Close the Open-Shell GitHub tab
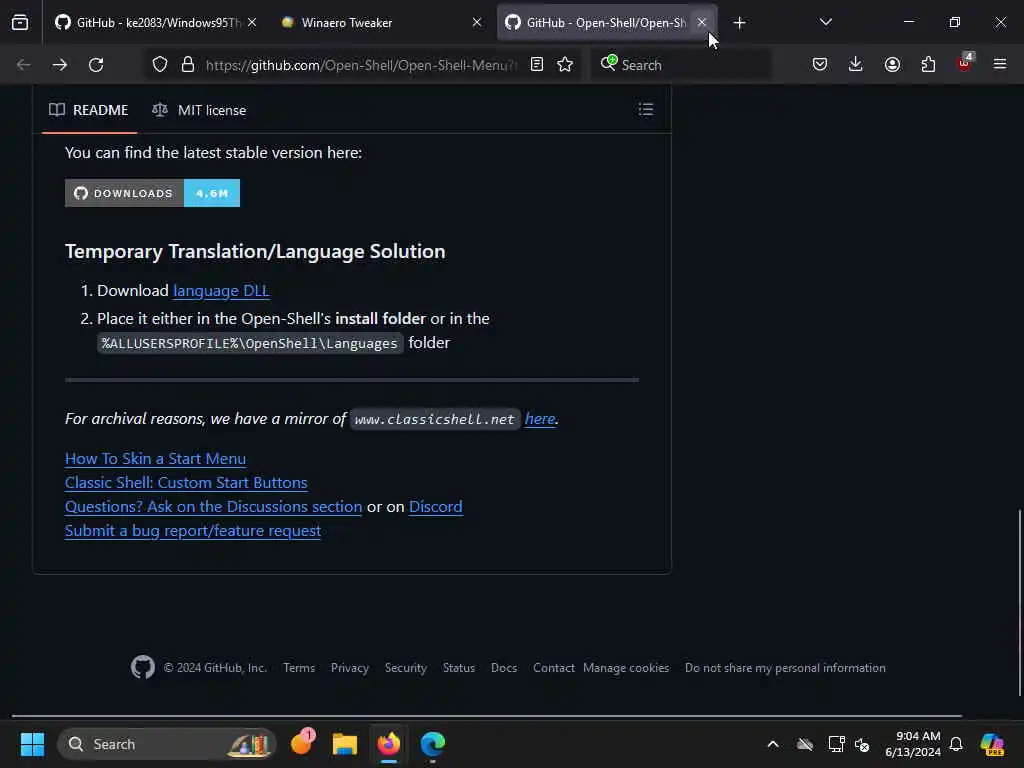The width and height of the screenshot is (1024, 768). (x=701, y=22)
